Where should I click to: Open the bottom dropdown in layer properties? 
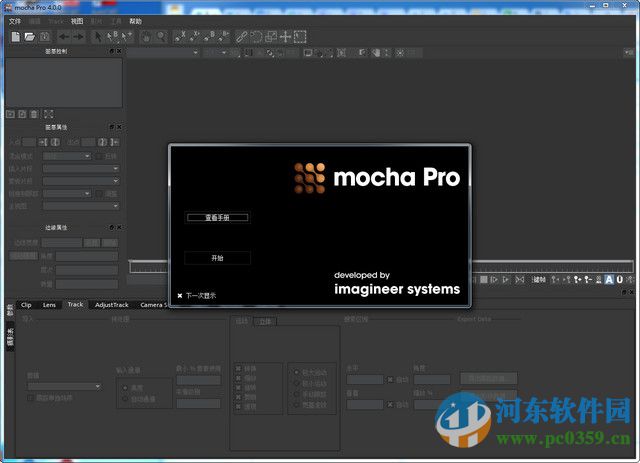point(81,206)
